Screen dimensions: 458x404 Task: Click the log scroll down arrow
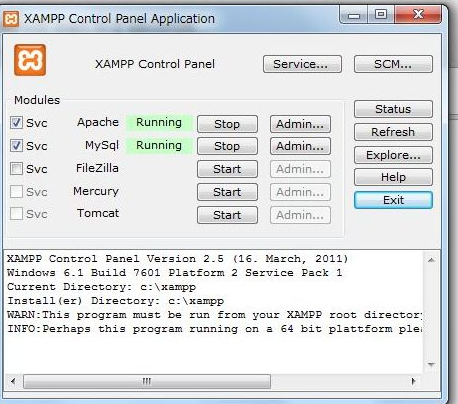point(431,364)
